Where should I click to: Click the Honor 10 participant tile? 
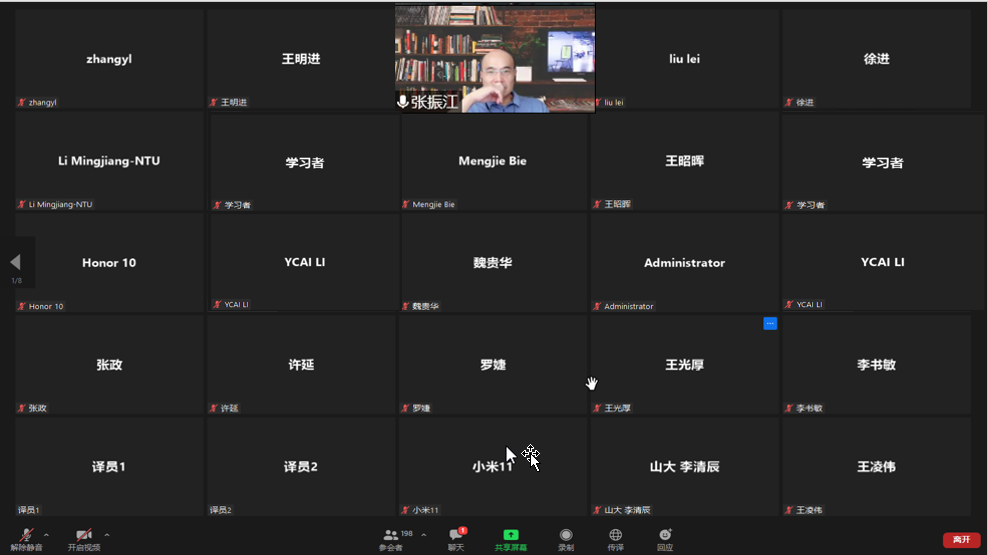coord(109,263)
